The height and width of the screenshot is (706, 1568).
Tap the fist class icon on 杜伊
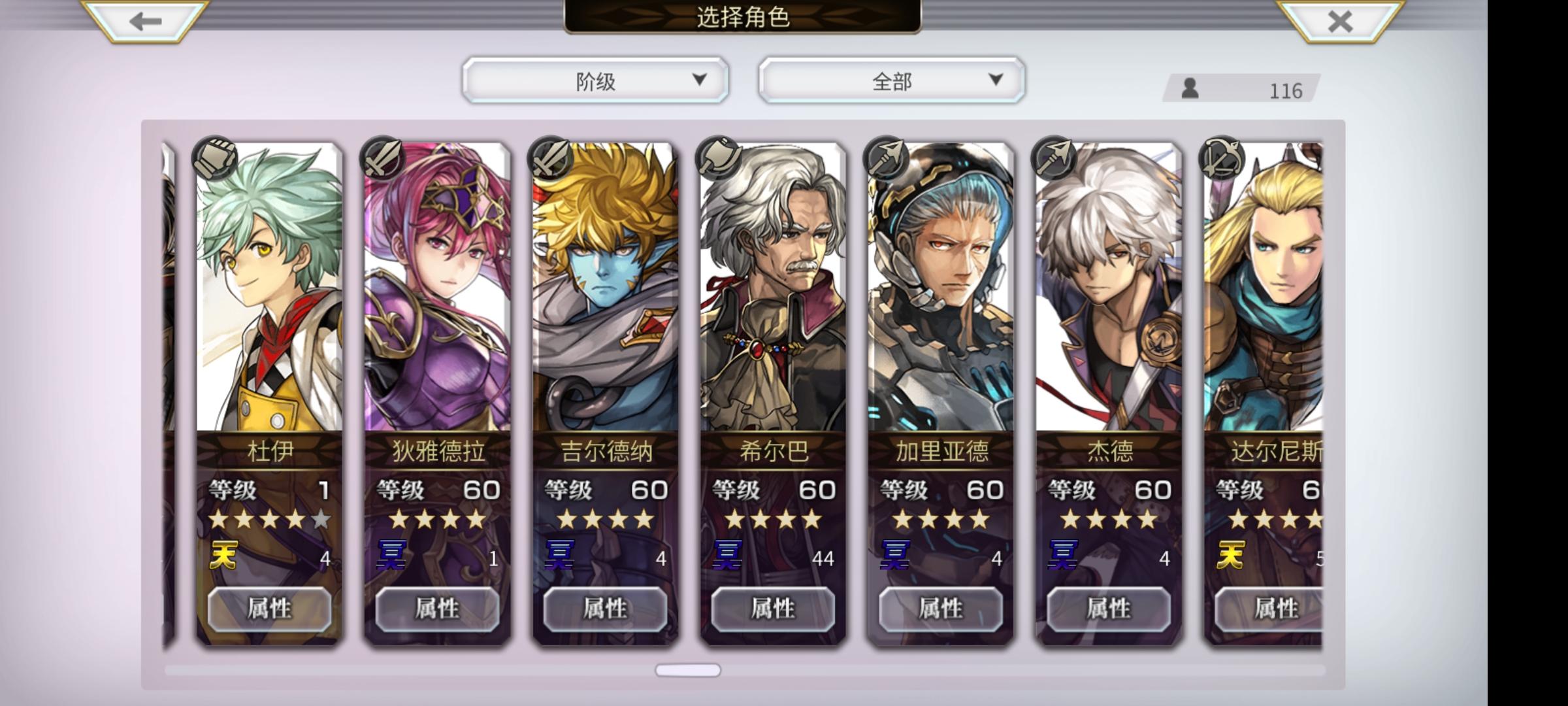click(x=214, y=159)
